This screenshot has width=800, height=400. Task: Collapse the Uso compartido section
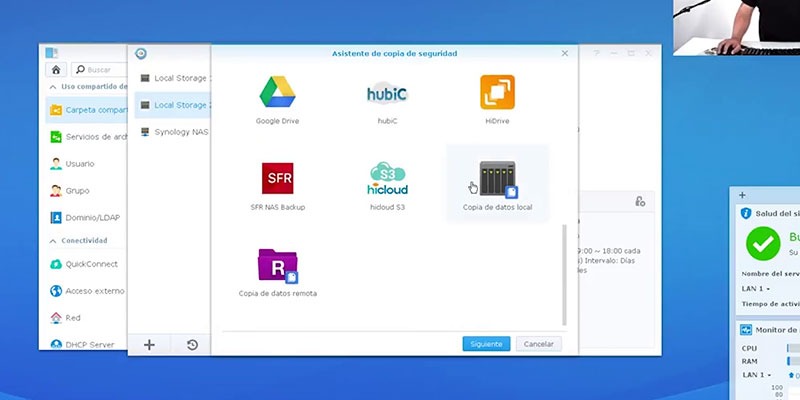pos(53,87)
